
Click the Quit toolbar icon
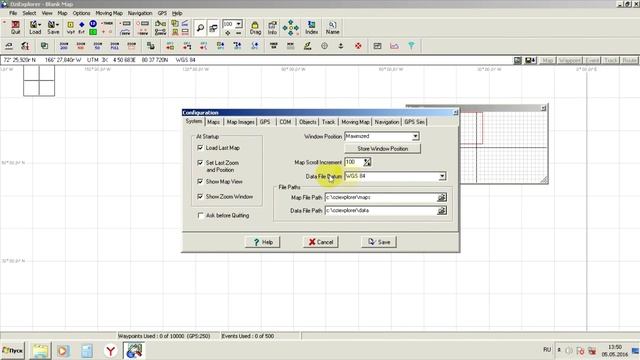[x=16, y=27]
